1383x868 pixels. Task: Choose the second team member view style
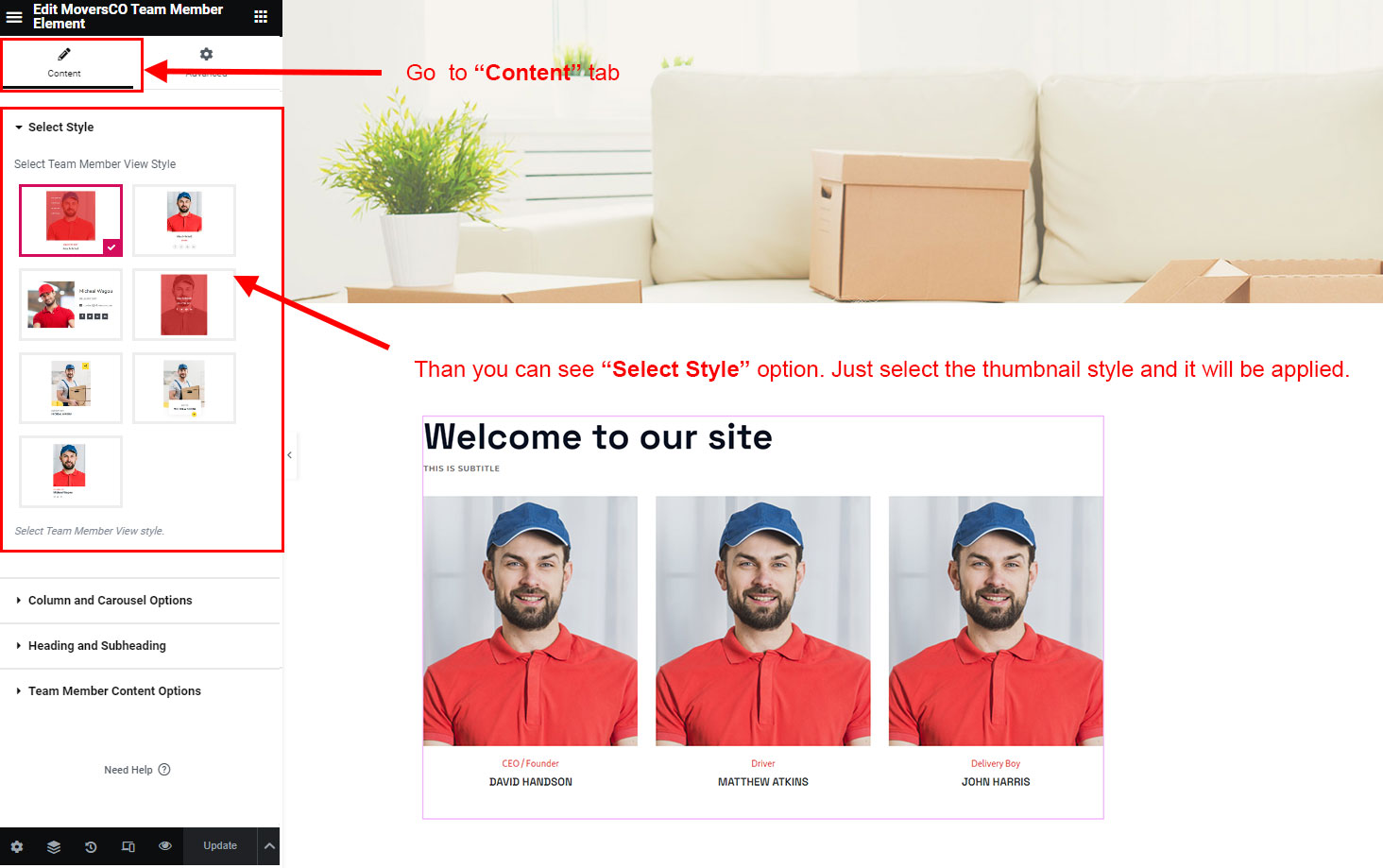click(184, 220)
